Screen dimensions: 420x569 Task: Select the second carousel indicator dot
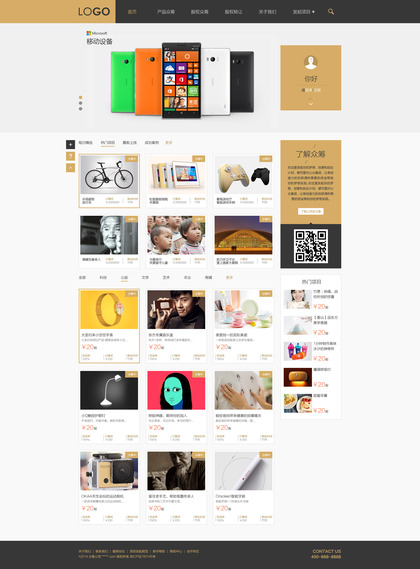coord(81,103)
